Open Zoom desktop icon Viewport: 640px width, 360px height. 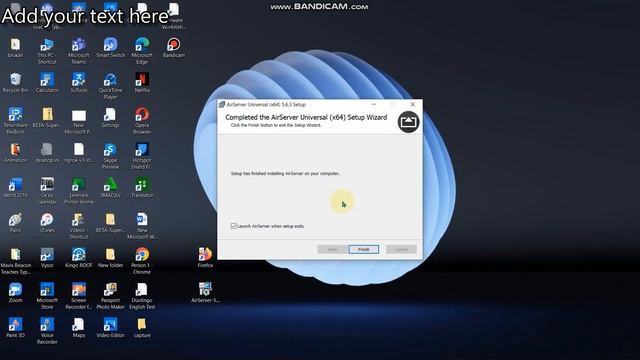(15, 293)
